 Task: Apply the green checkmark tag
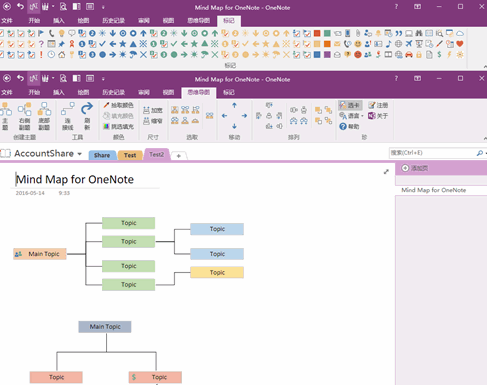click(x=174, y=44)
